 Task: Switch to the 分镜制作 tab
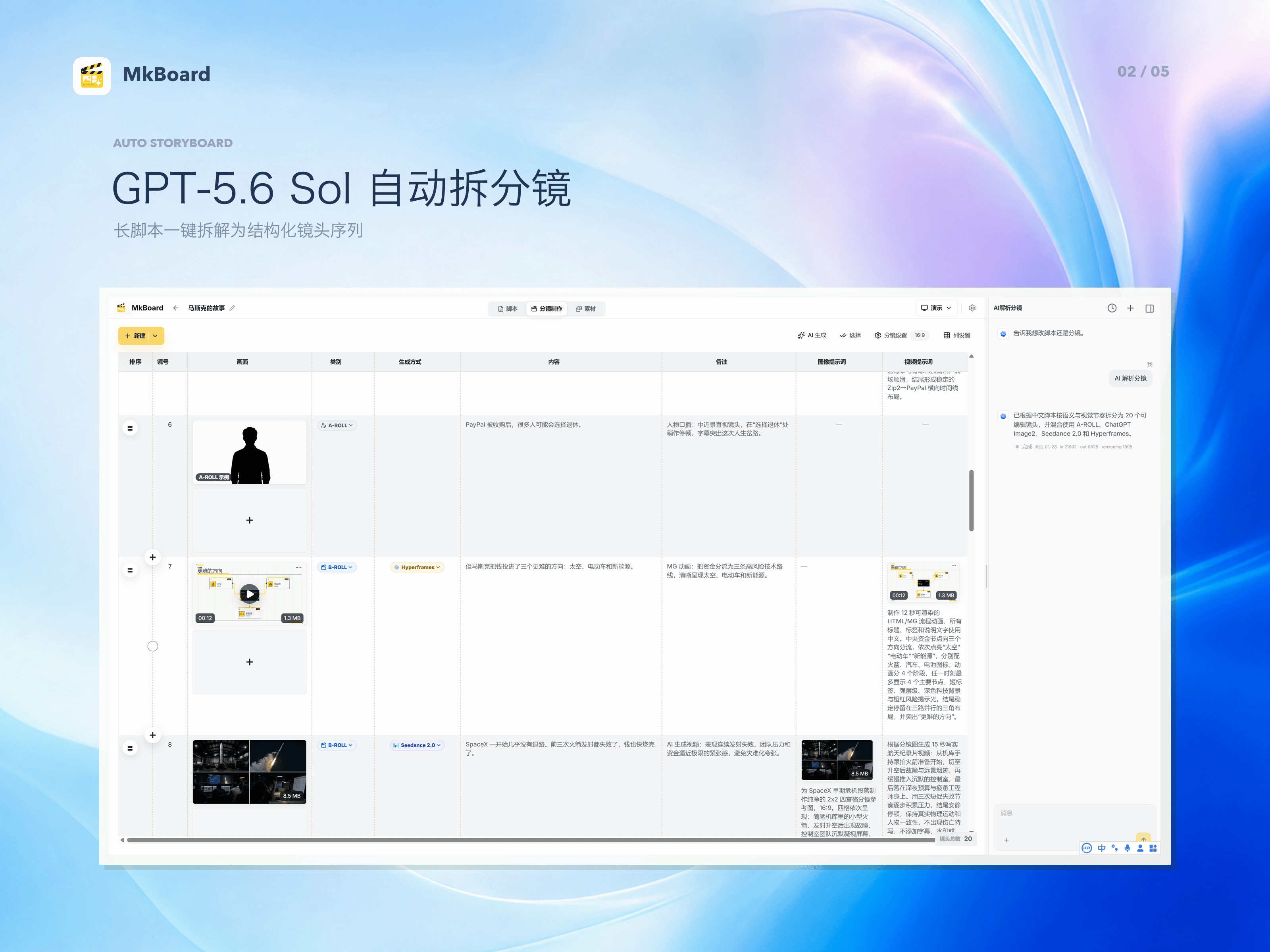click(546, 309)
